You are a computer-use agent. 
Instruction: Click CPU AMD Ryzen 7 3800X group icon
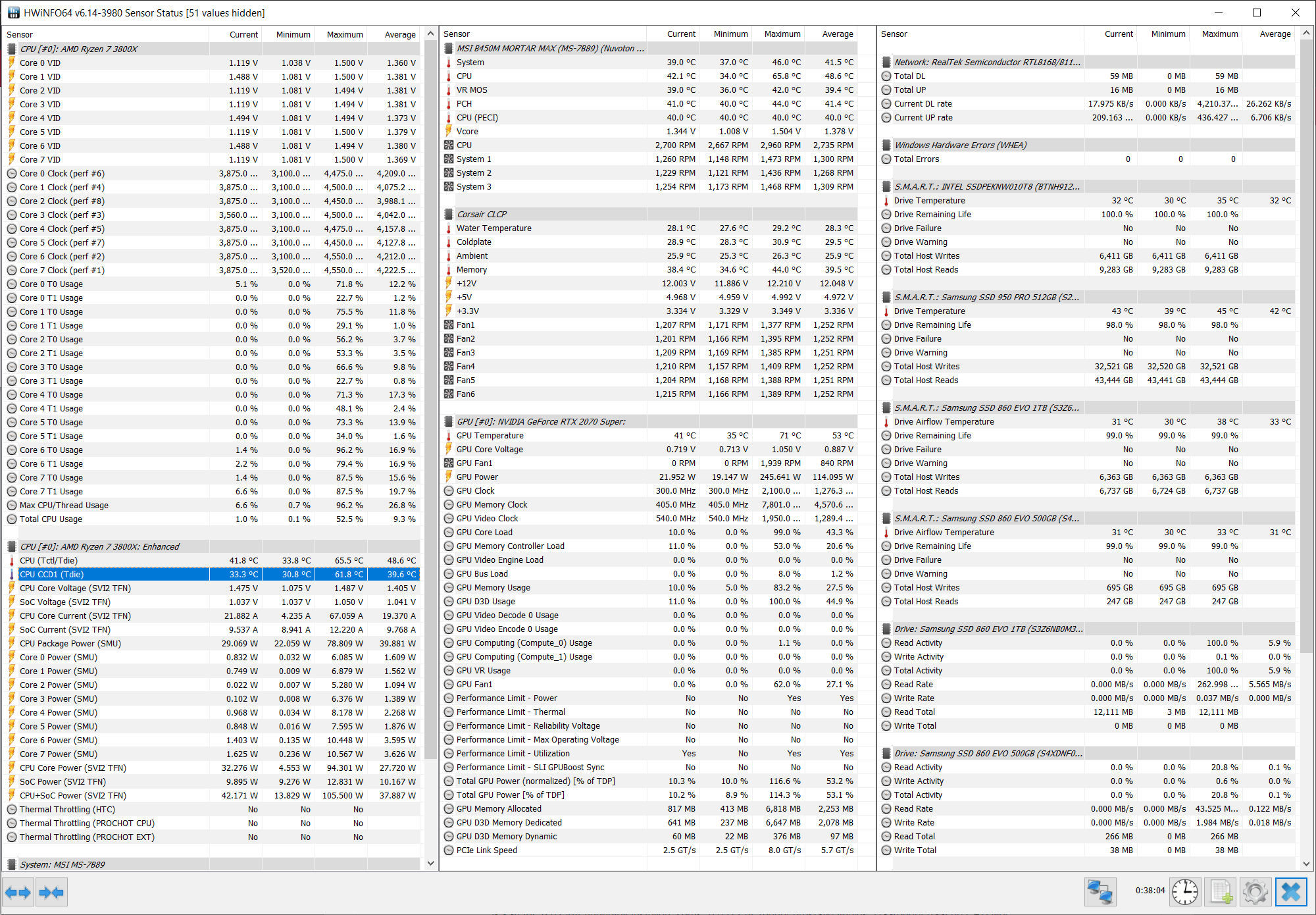(x=12, y=49)
